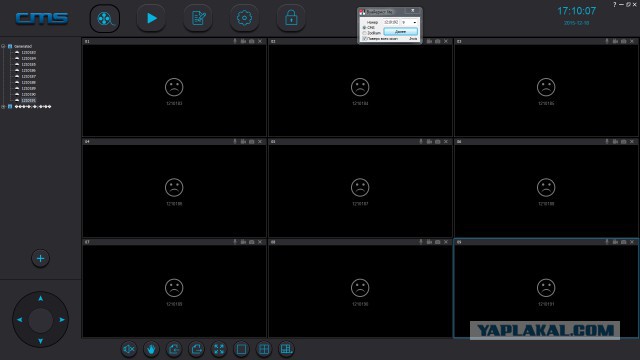Lock the CMS interface with padlock icon

click(x=291, y=18)
